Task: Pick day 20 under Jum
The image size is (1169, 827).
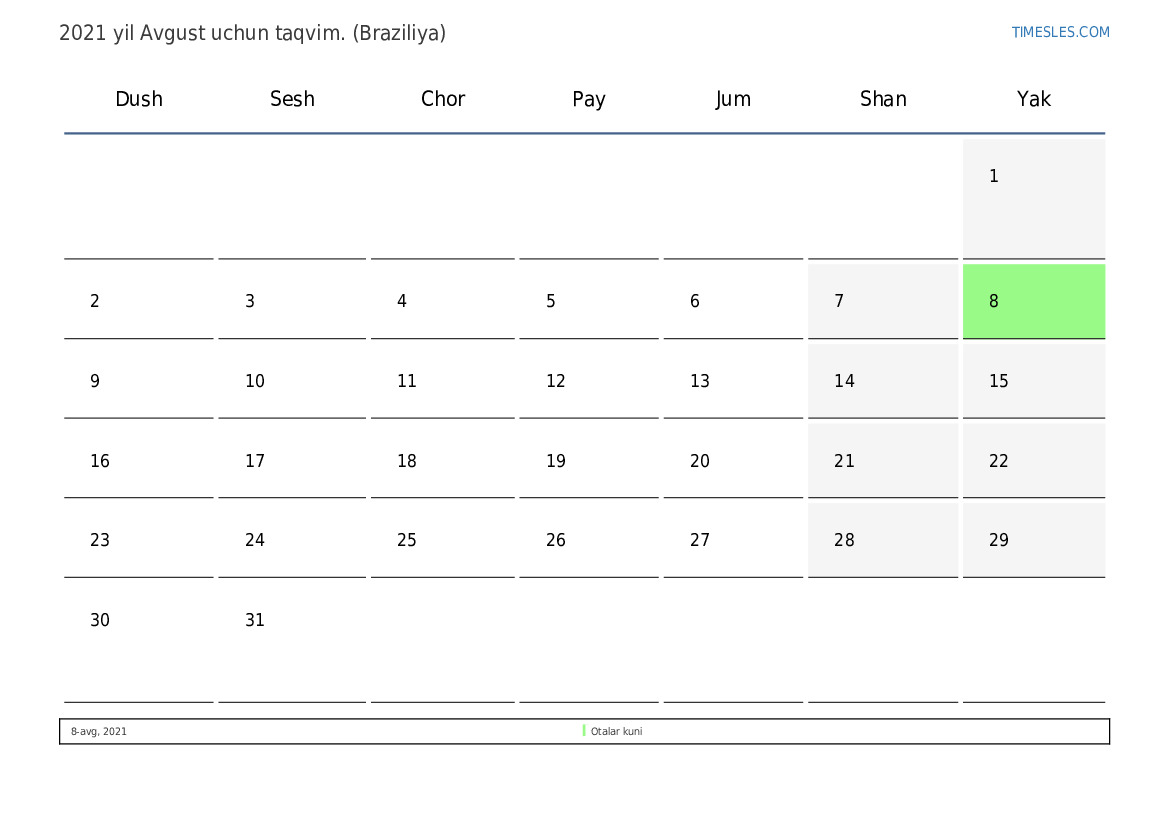Action: 733,461
